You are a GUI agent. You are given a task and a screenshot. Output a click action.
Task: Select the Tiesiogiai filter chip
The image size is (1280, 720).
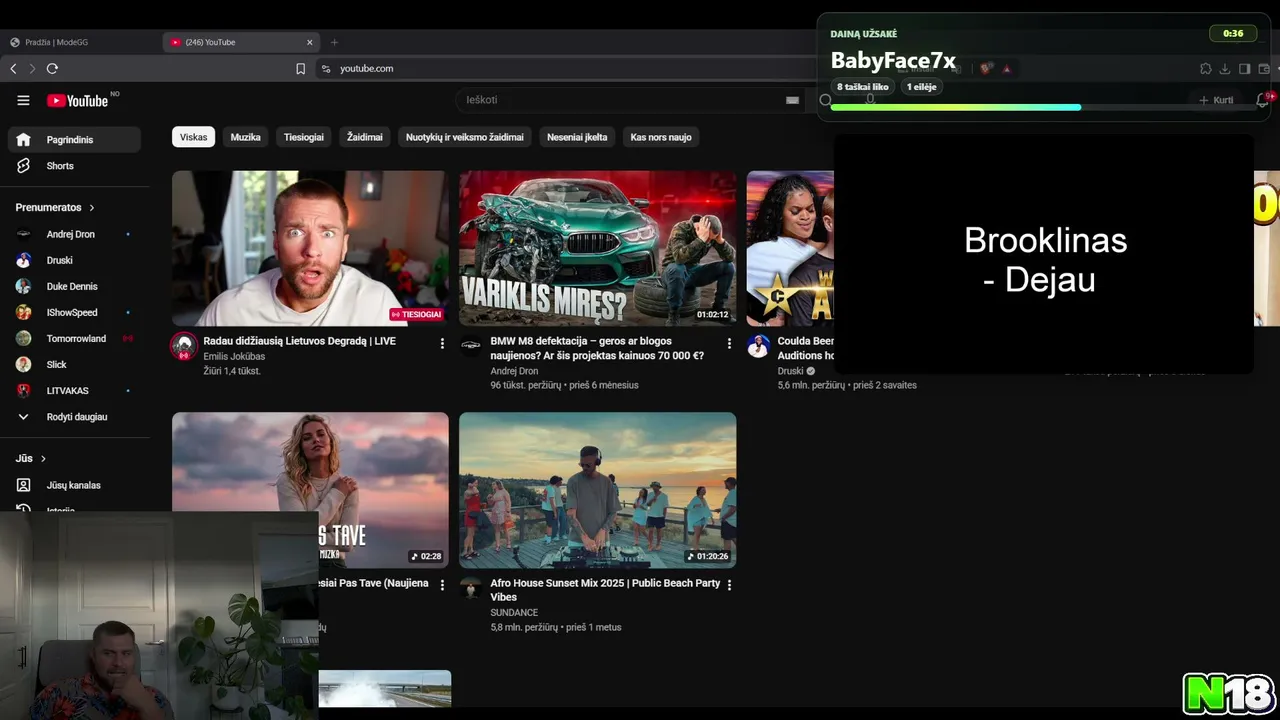click(x=304, y=137)
